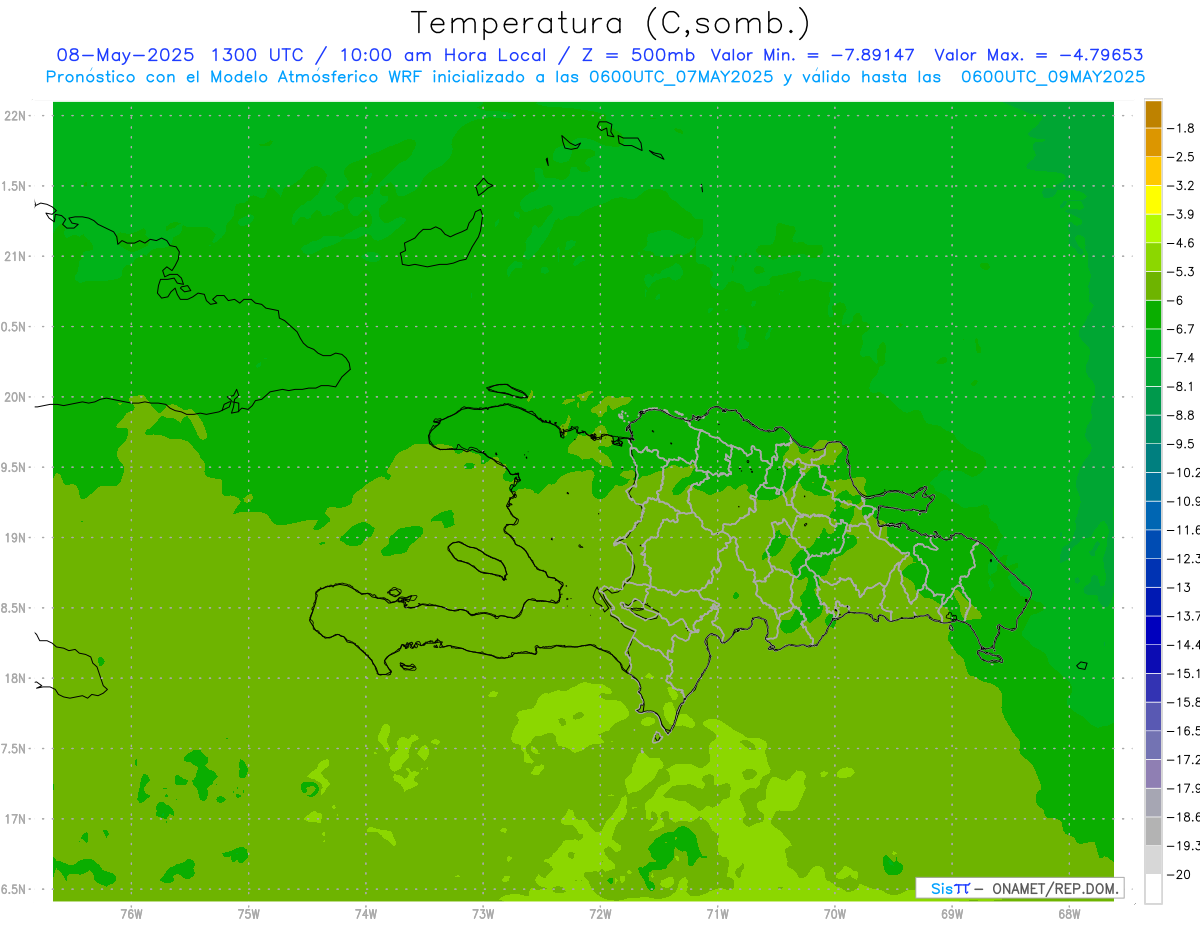Viewport: 1200px width, 927px height.
Task: Click the 71W longitude axis label
Action: tap(717, 914)
